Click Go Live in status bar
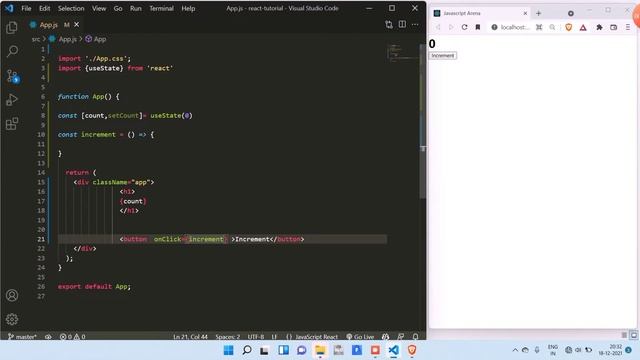 (360, 337)
